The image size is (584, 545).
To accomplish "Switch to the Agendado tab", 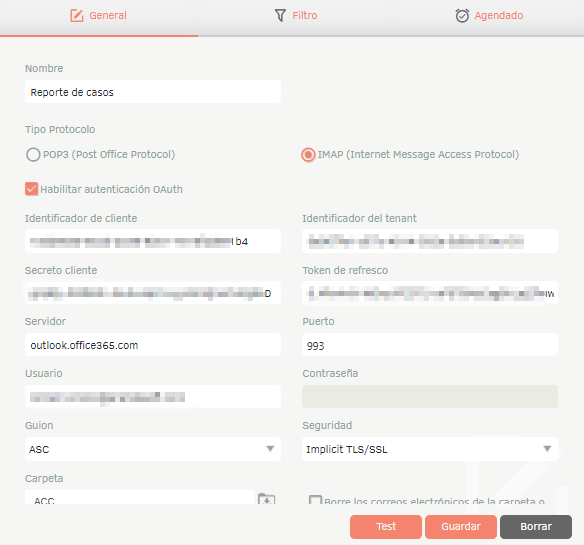I will point(489,16).
